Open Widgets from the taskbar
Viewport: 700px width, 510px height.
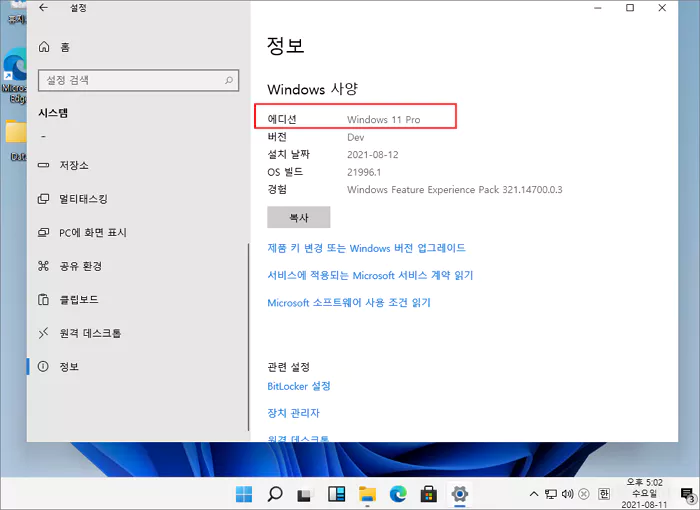(x=336, y=494)
